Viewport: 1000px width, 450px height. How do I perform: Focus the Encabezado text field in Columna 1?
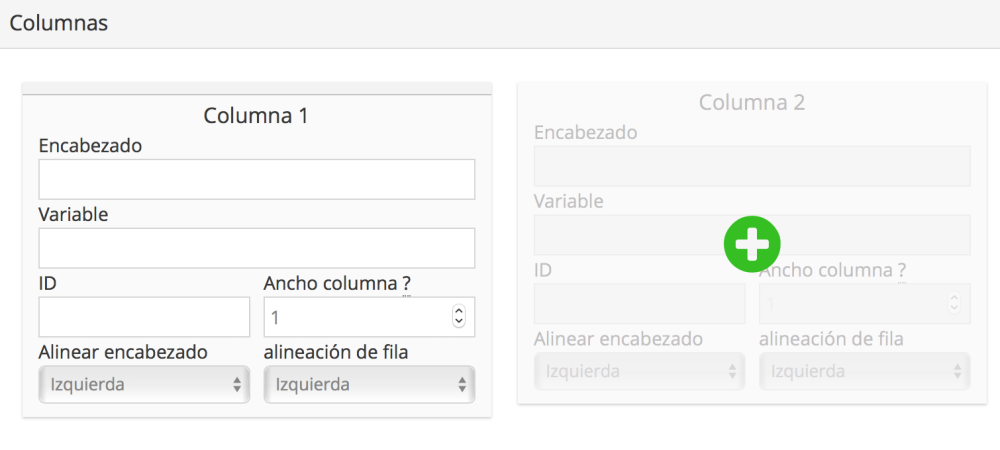point(256,179)
